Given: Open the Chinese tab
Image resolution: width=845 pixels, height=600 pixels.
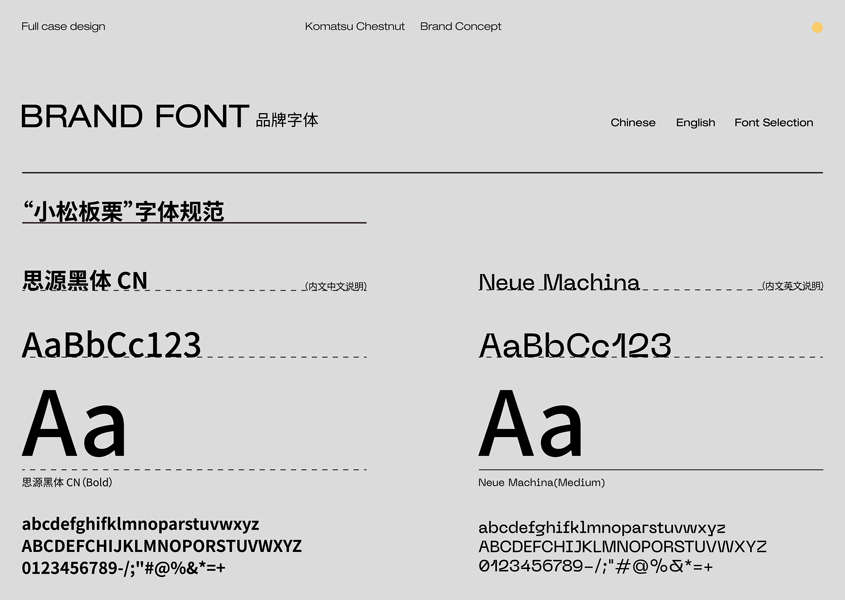Looking at the screenshot, I should [633, 122].
